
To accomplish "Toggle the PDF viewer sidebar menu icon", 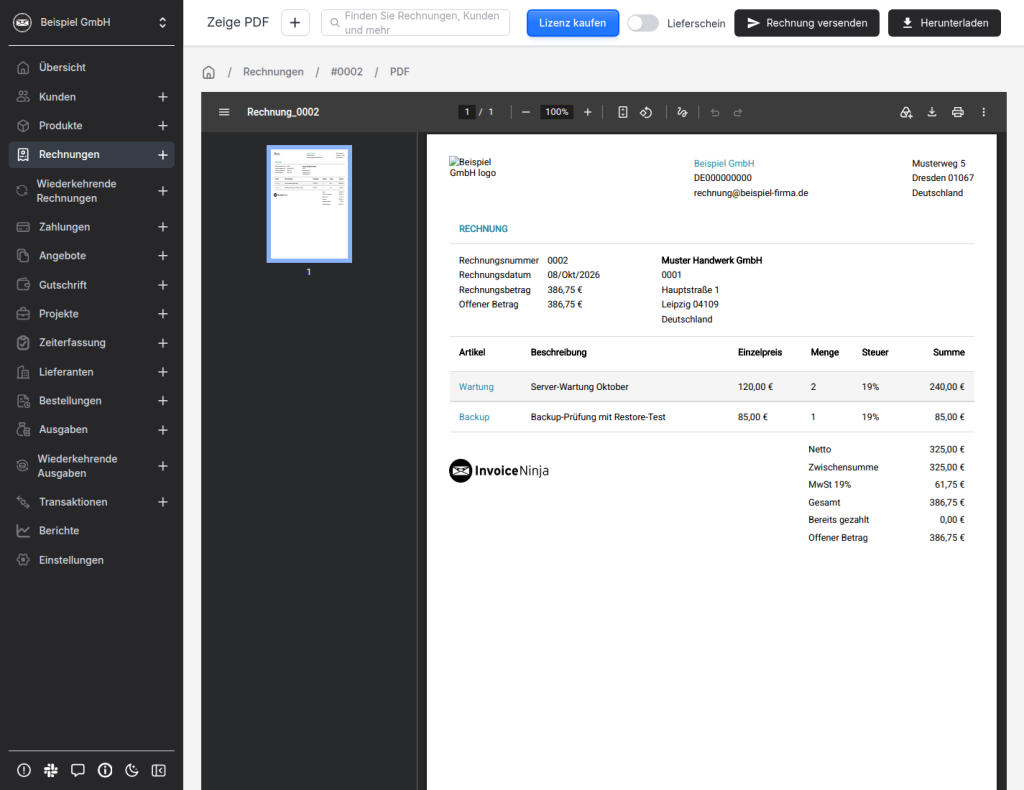I will pos(224,112).
